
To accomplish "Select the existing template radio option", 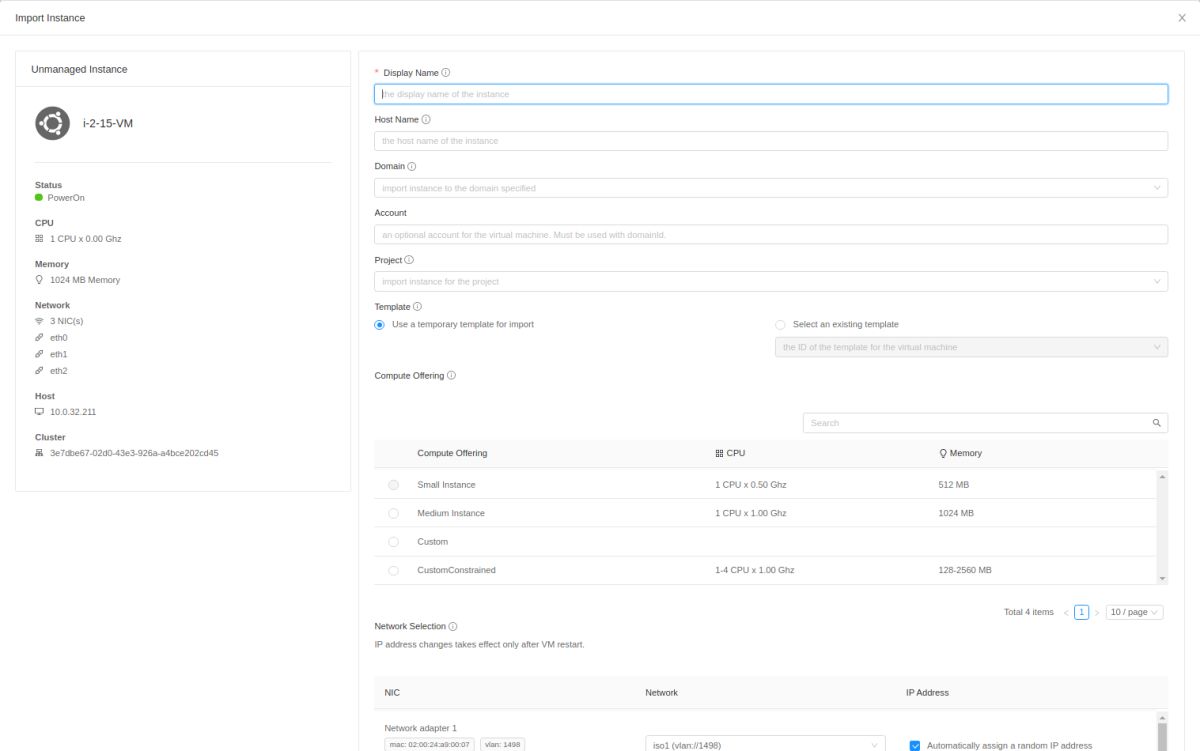I will (780, 325).
